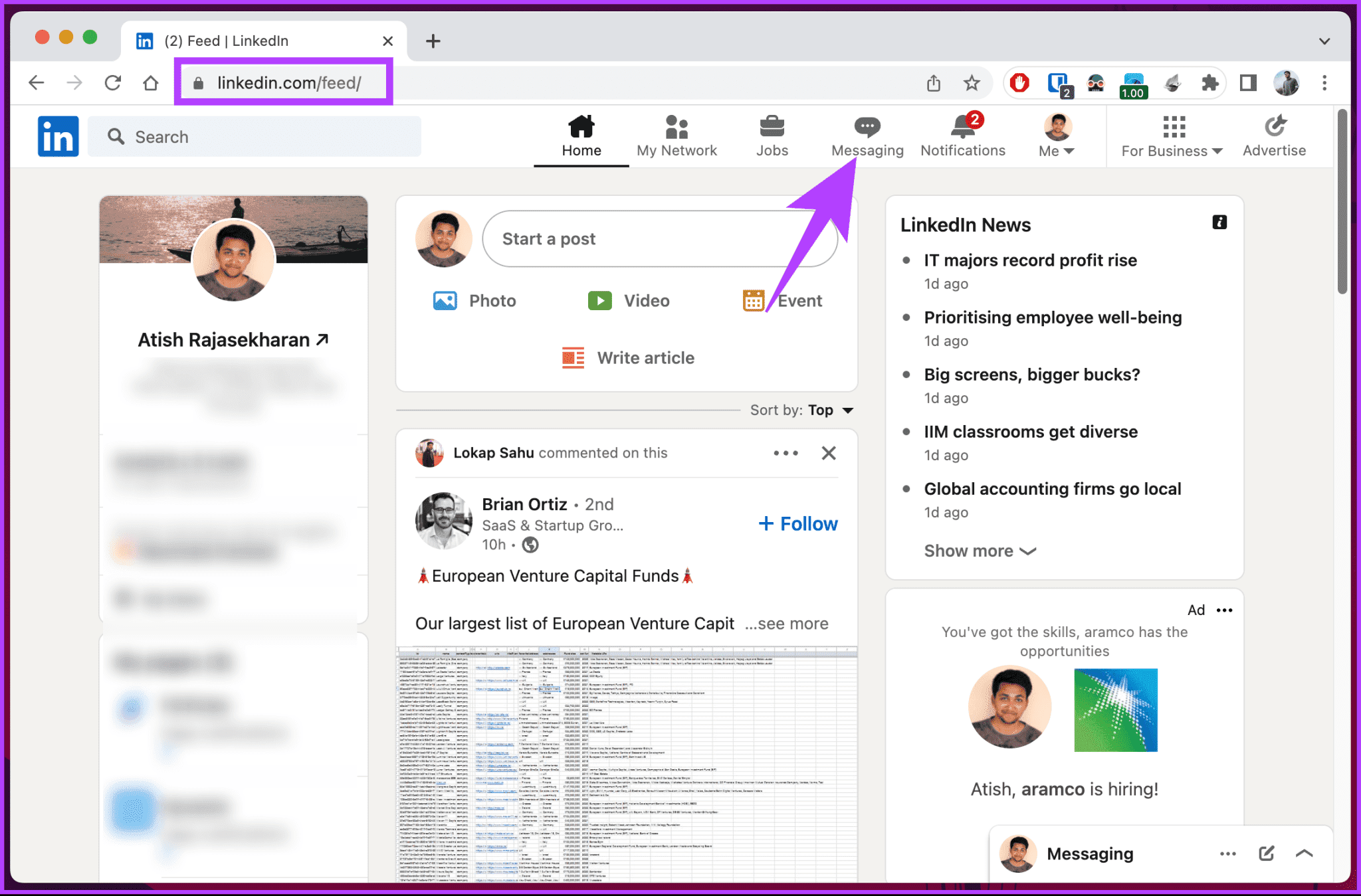
Task: Click Brian Ortiz's profile photo
Action: pos(443,521)
